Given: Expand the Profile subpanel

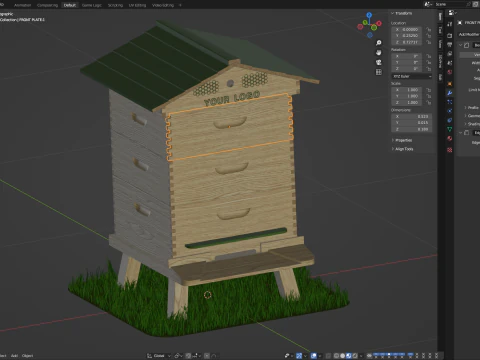Looking at the screenshot, I should click(471, 107).
